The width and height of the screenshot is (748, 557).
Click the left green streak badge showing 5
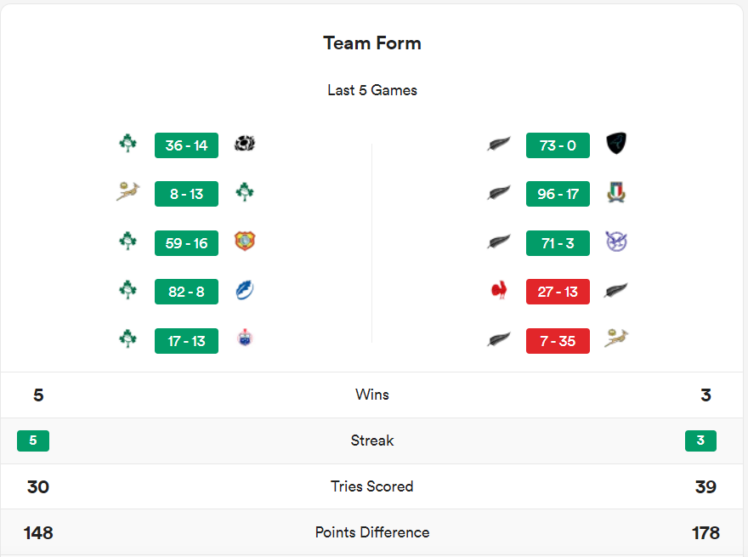coord(33,440)
